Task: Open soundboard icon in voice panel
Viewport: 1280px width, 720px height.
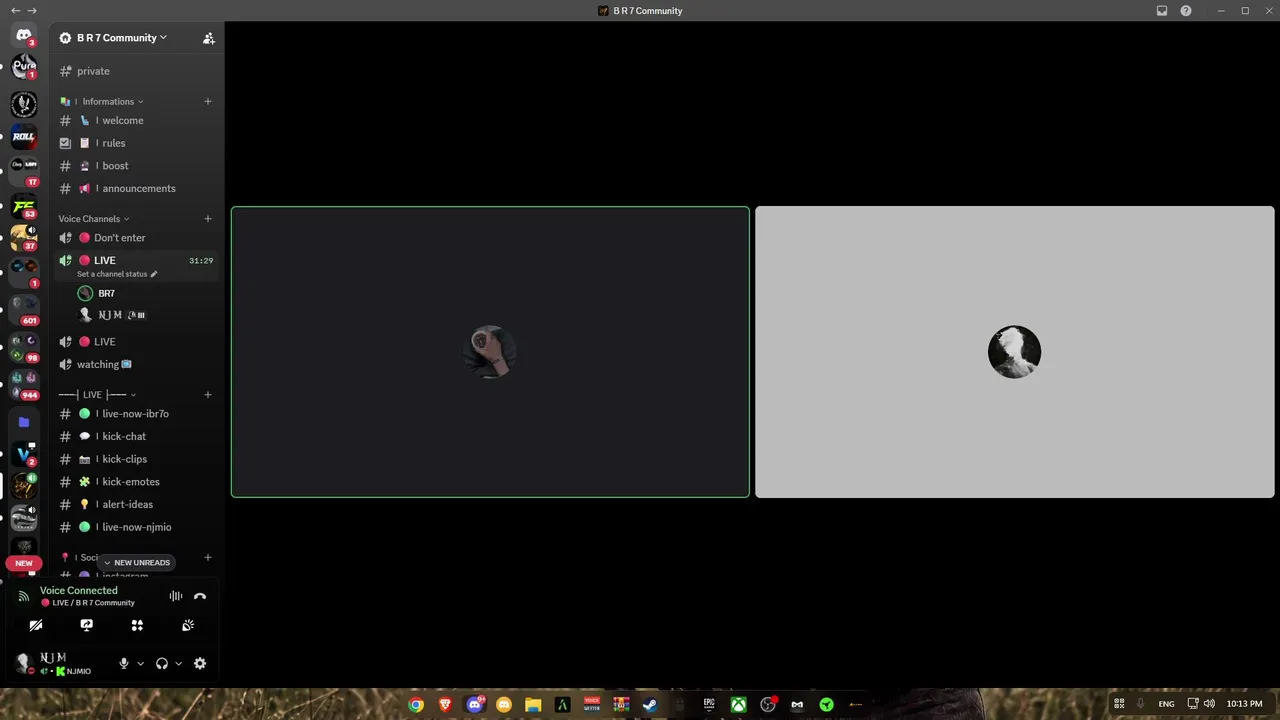Action: tap(188, 625)
